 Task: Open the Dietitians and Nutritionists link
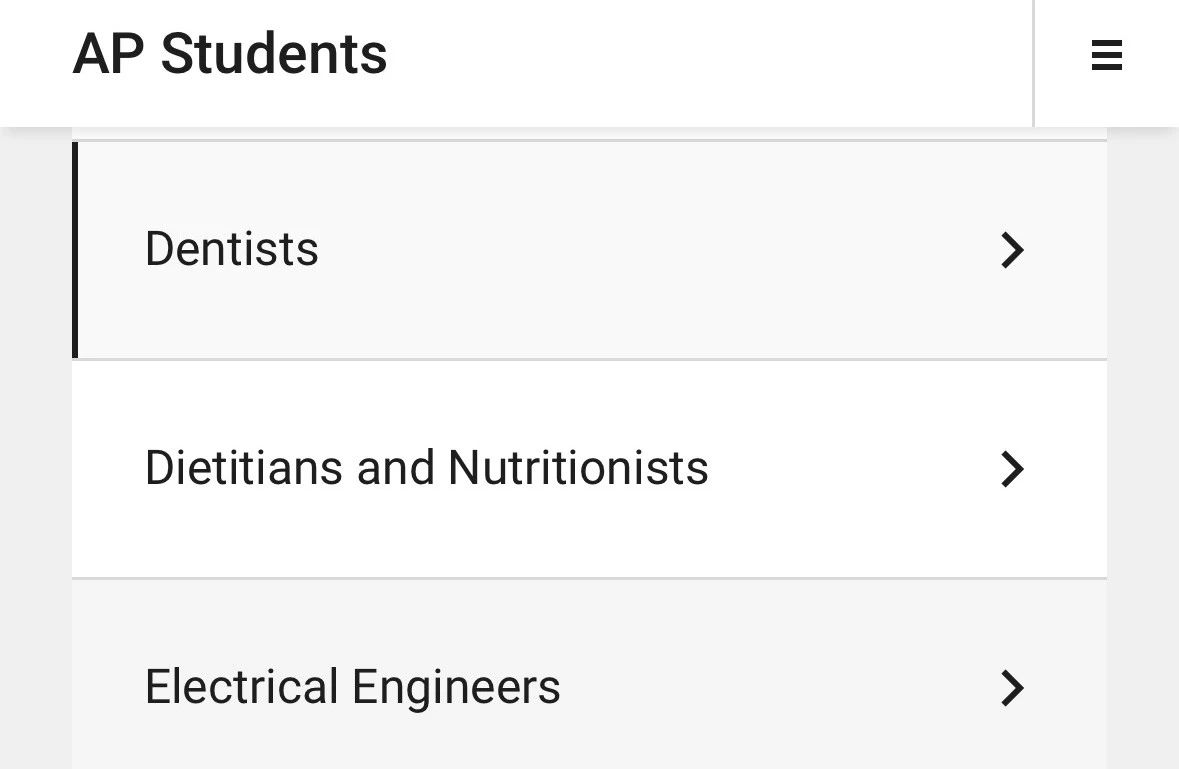pos(426,468)
